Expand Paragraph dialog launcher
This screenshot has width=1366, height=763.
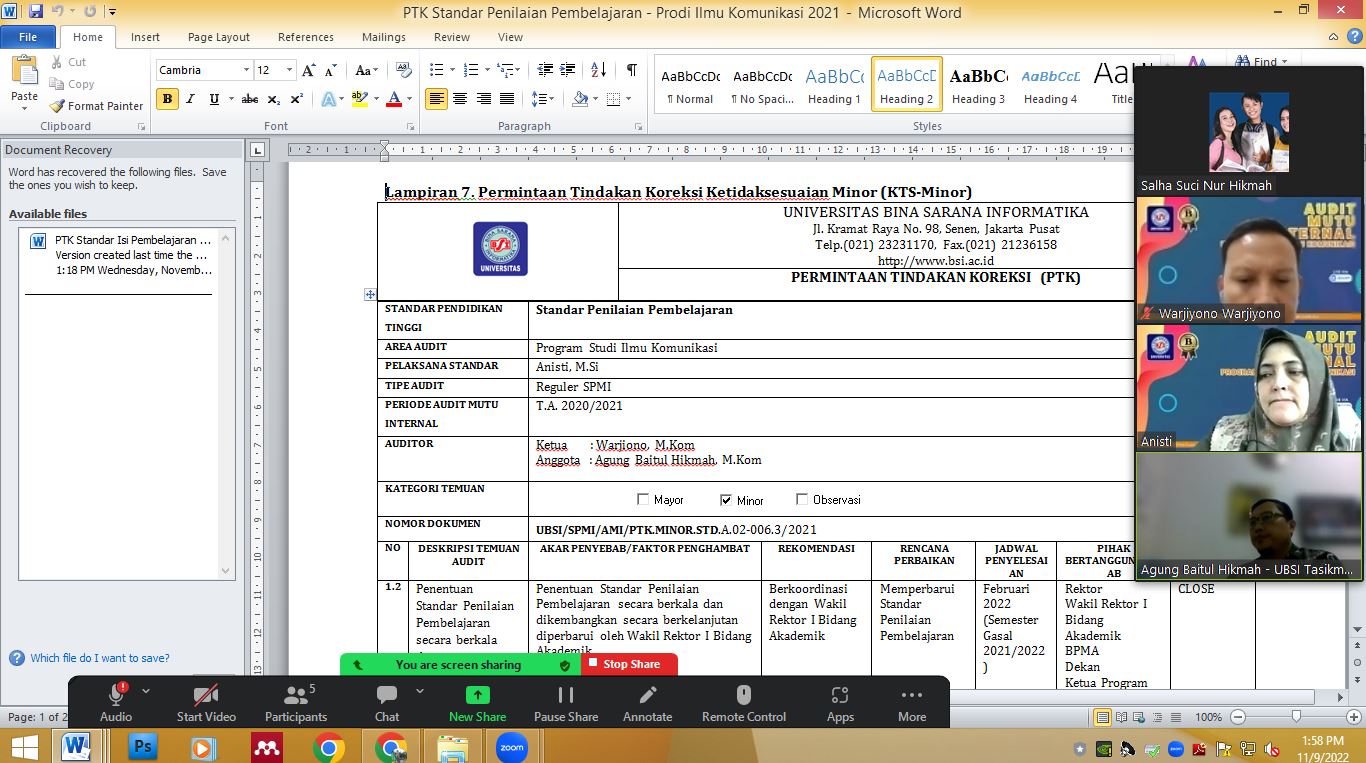pyautogui.click(x=641, y=127)
